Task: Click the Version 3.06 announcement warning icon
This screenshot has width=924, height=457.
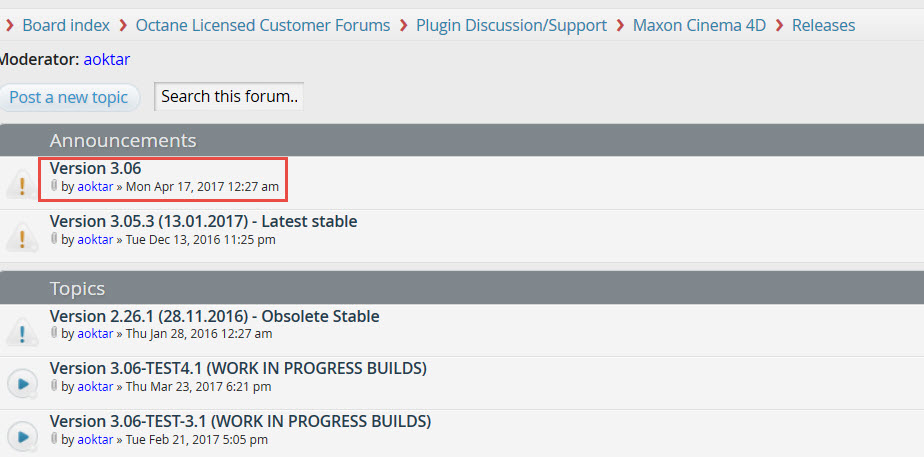Action: 22,185
